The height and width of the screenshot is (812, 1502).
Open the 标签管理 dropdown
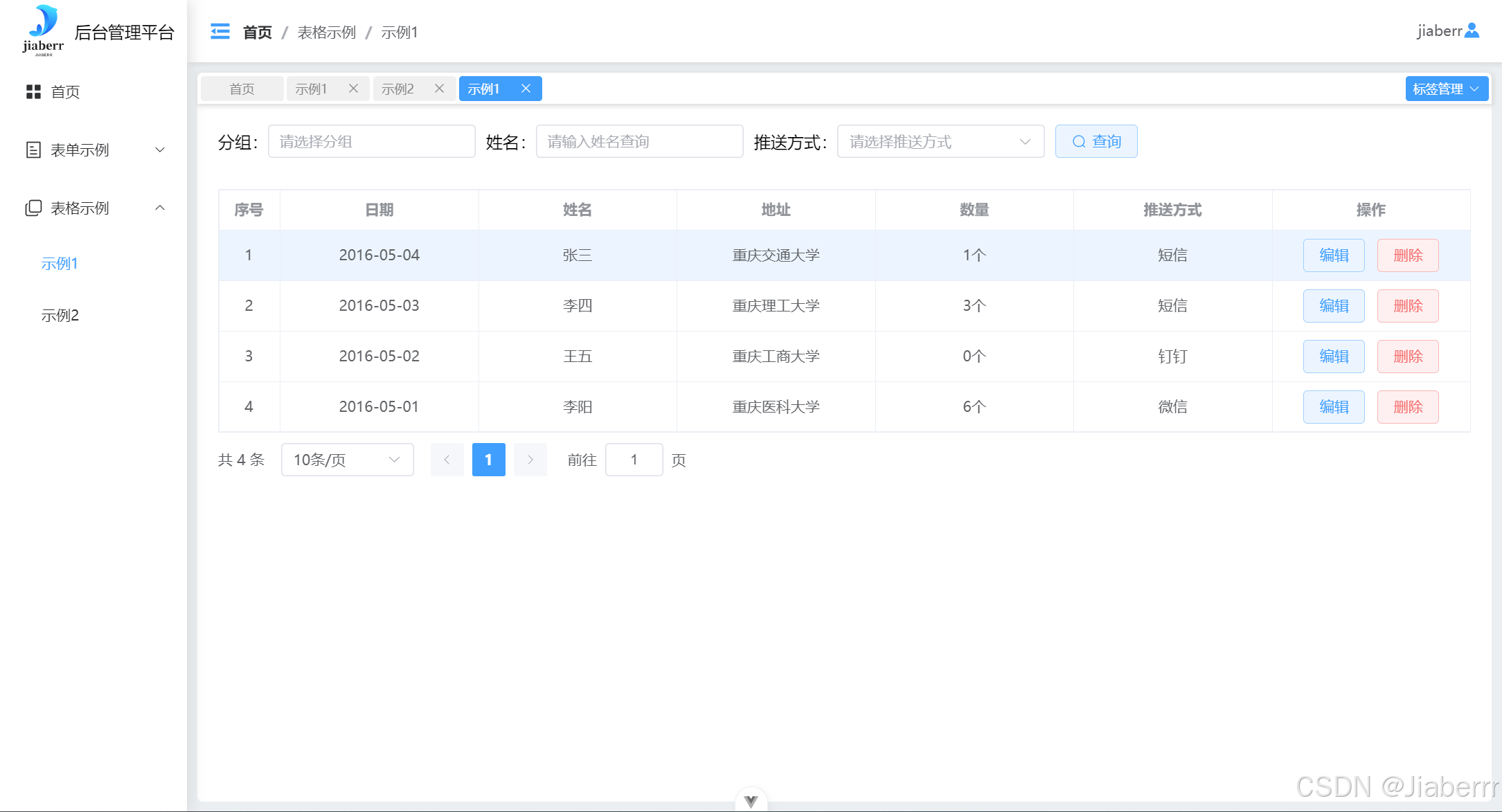1447,89
